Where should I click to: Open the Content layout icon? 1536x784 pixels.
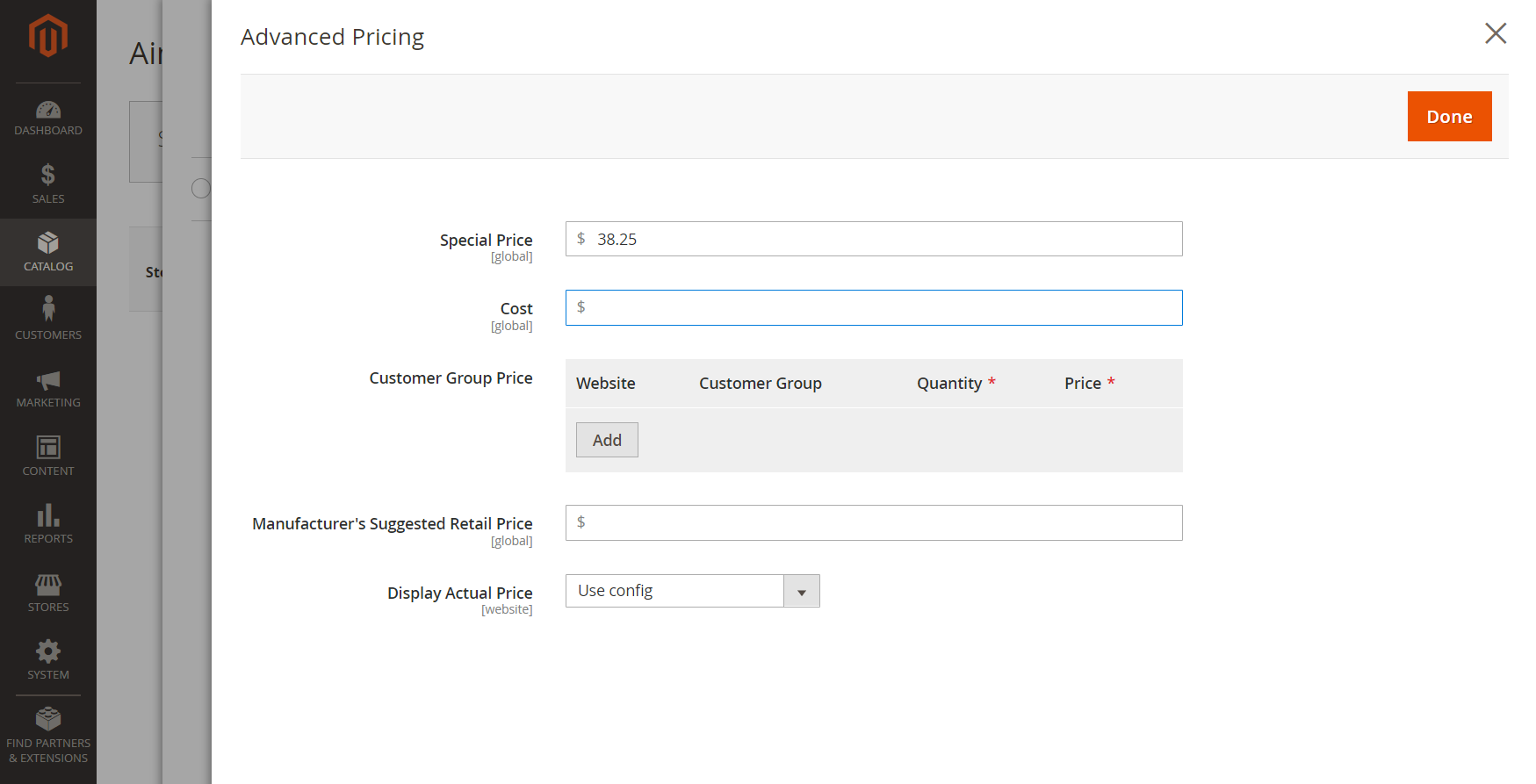coord(48,448)
